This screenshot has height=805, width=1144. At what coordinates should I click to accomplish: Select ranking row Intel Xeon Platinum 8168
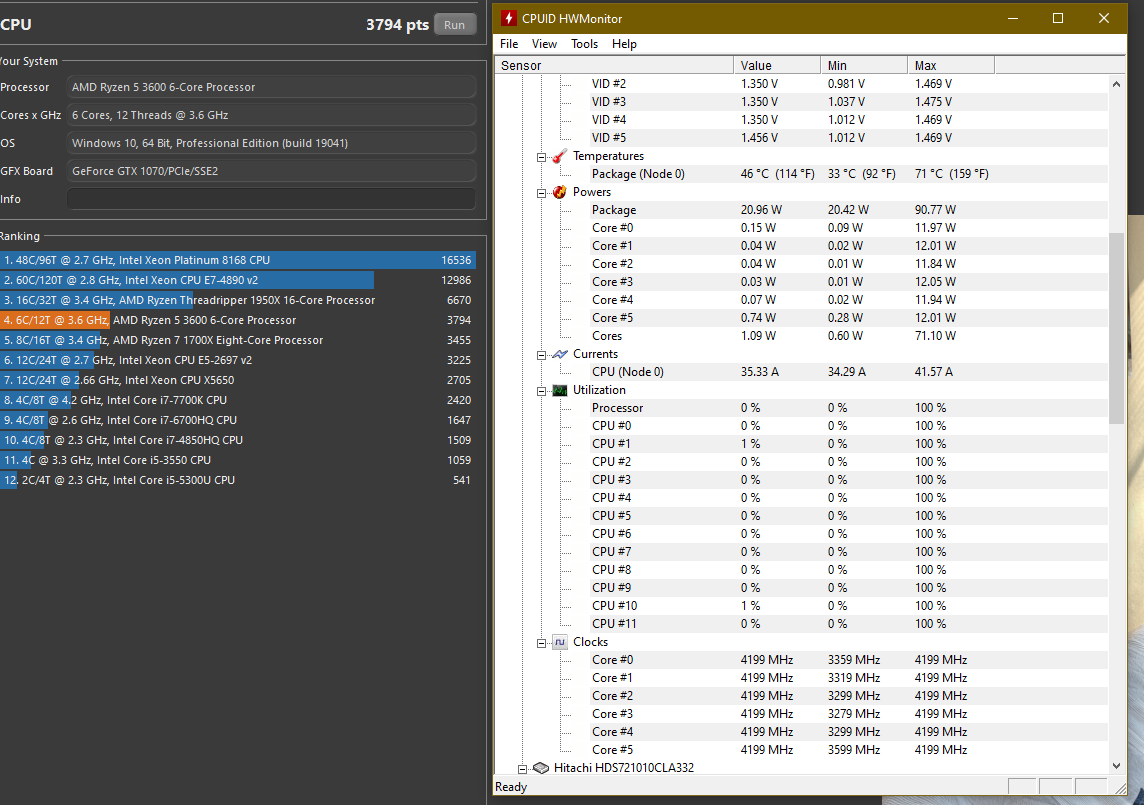(238, 260)
